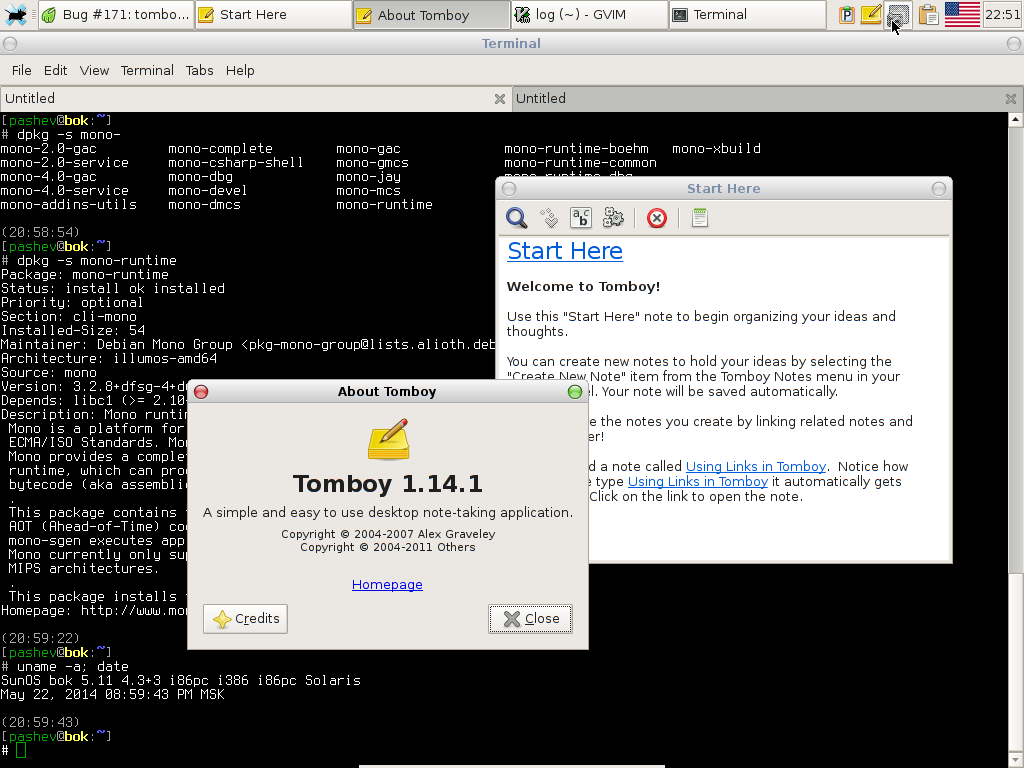The image size is (1024, 768).
Task: Close the first Untitled terminal tab
Action: coord(500,99)
